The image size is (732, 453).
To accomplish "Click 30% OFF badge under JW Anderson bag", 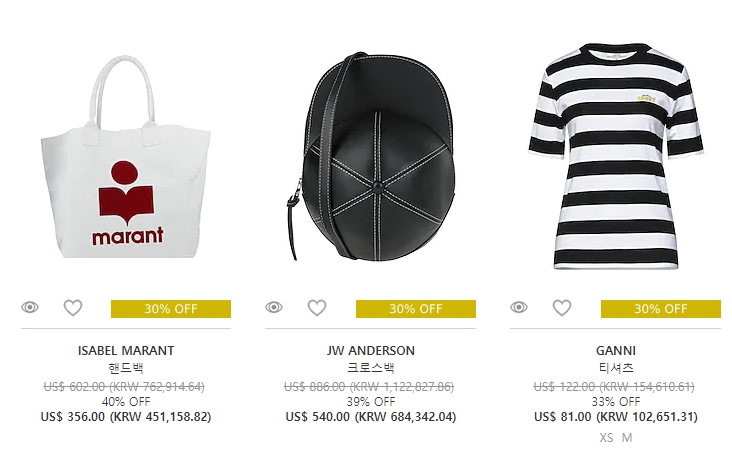I will click(416, 309).
